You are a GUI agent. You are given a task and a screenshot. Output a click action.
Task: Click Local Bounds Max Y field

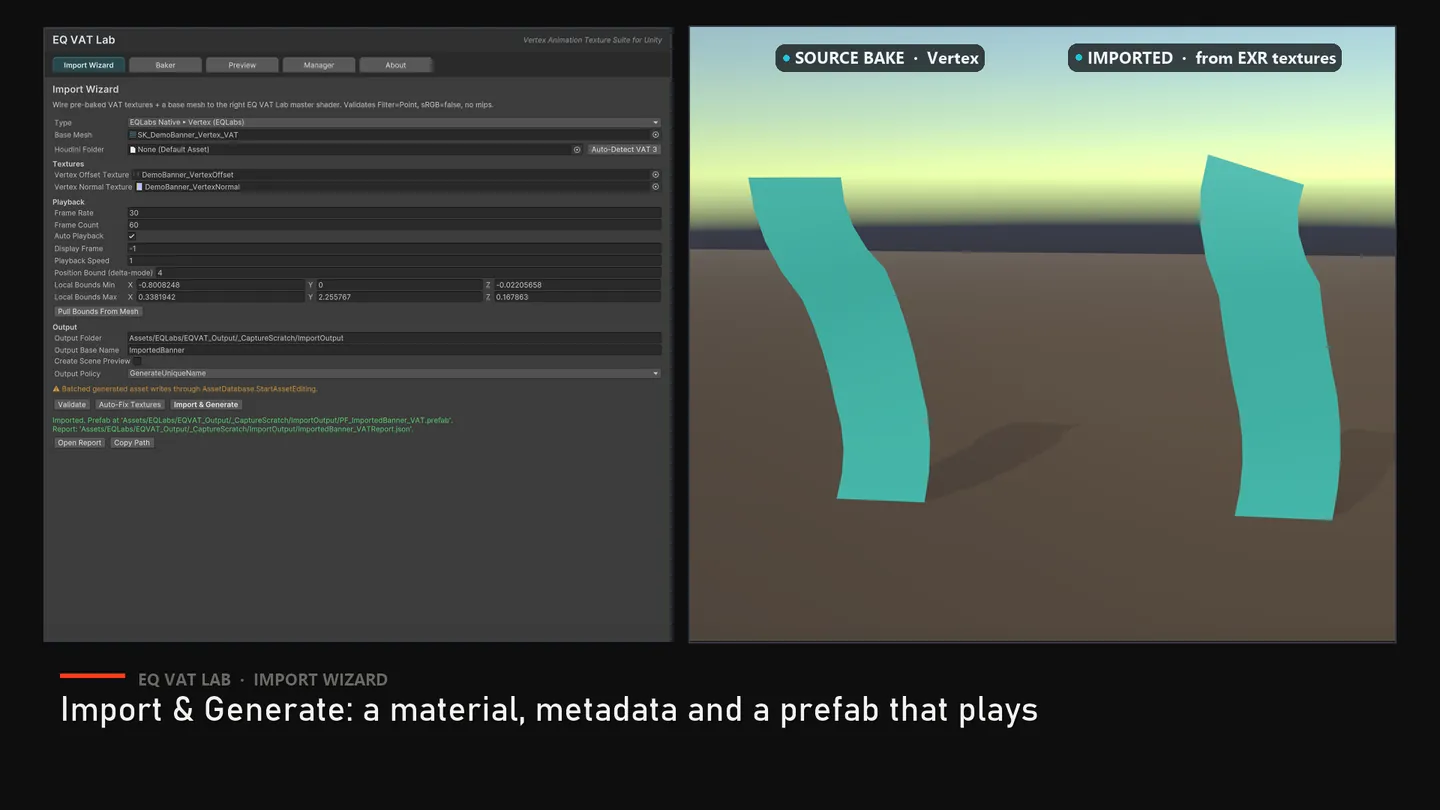tap(399, 297)
